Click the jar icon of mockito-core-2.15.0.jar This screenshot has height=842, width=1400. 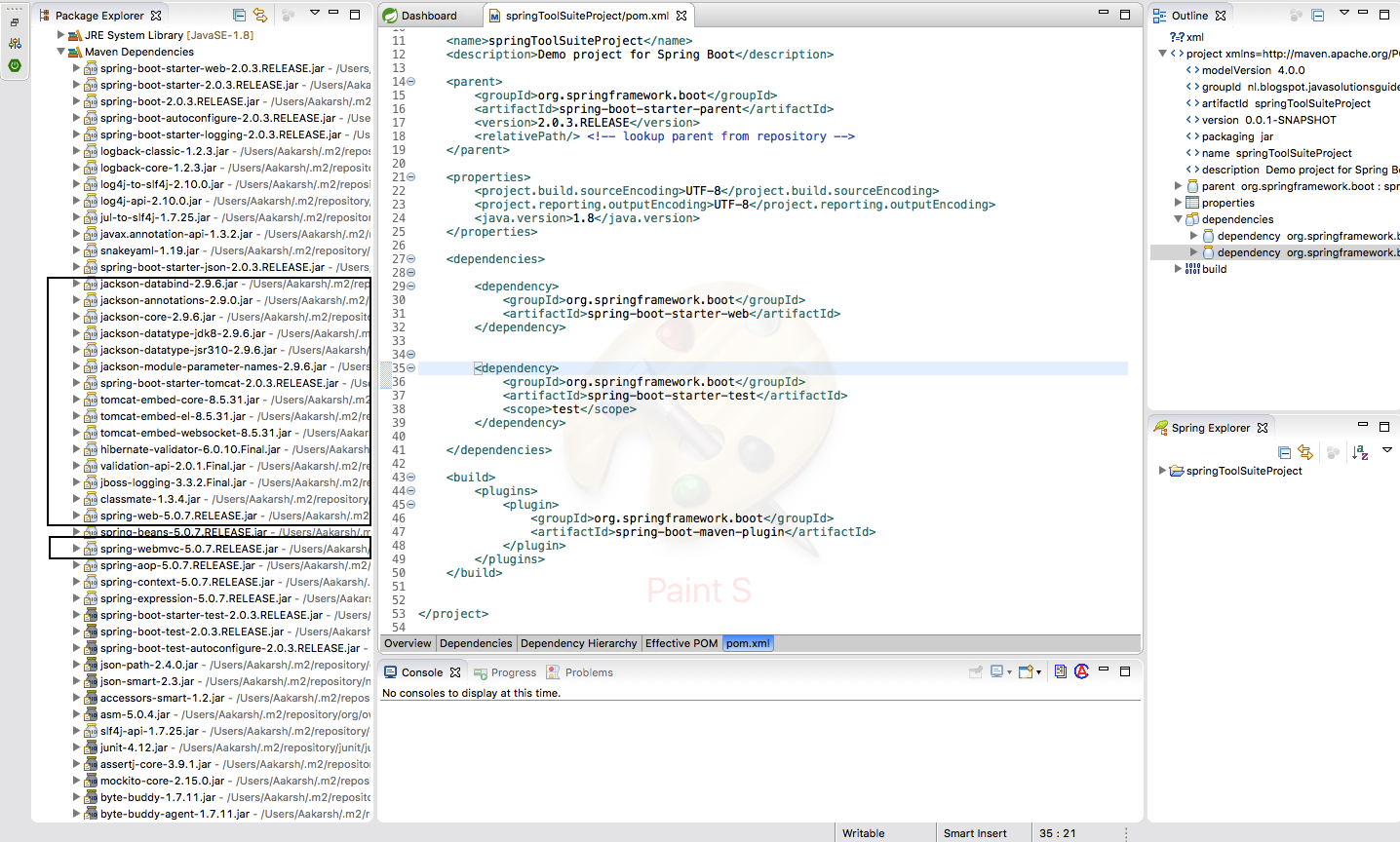(90, 781)
